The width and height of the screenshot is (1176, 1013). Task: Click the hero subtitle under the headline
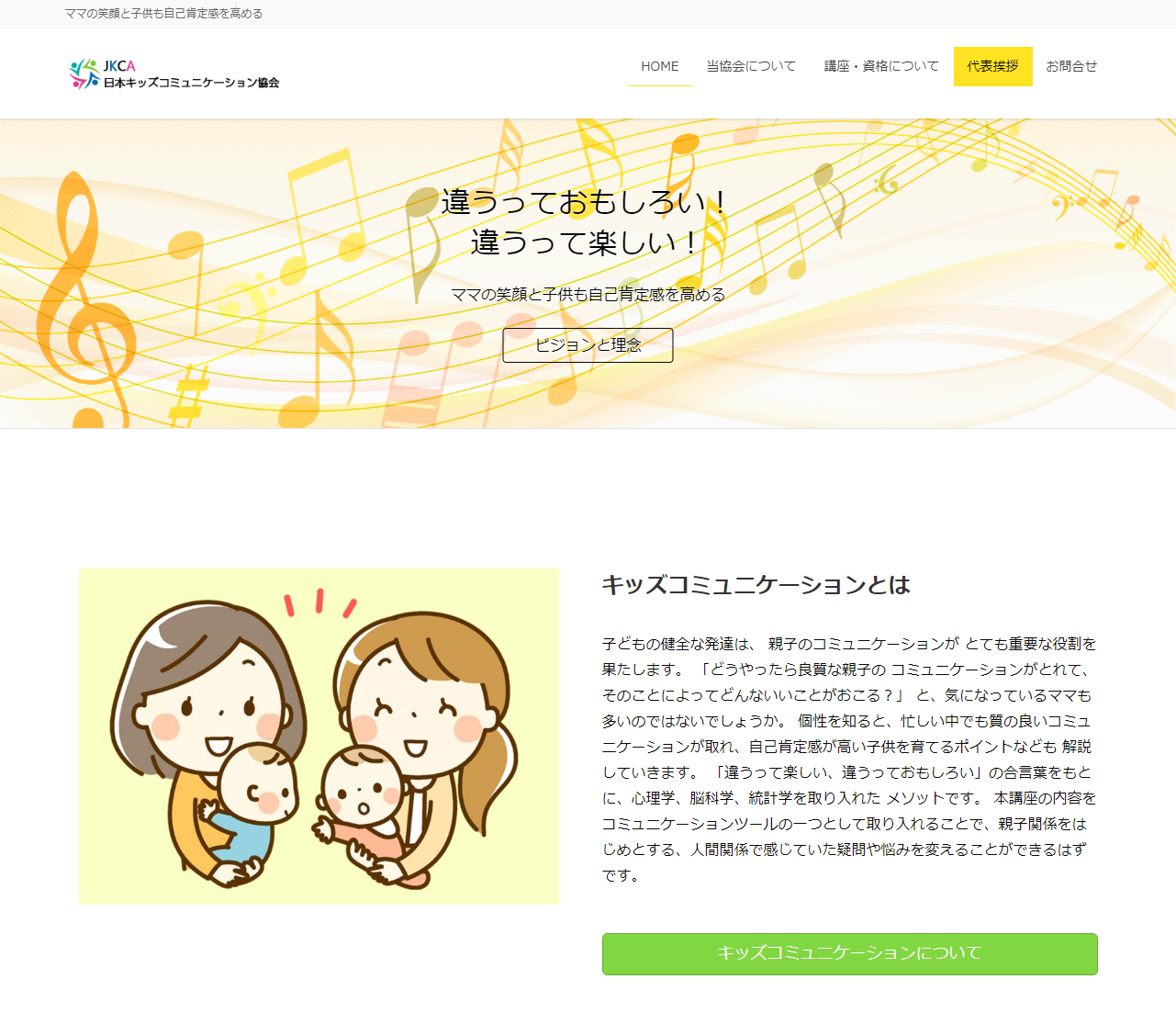pos(588,295)
